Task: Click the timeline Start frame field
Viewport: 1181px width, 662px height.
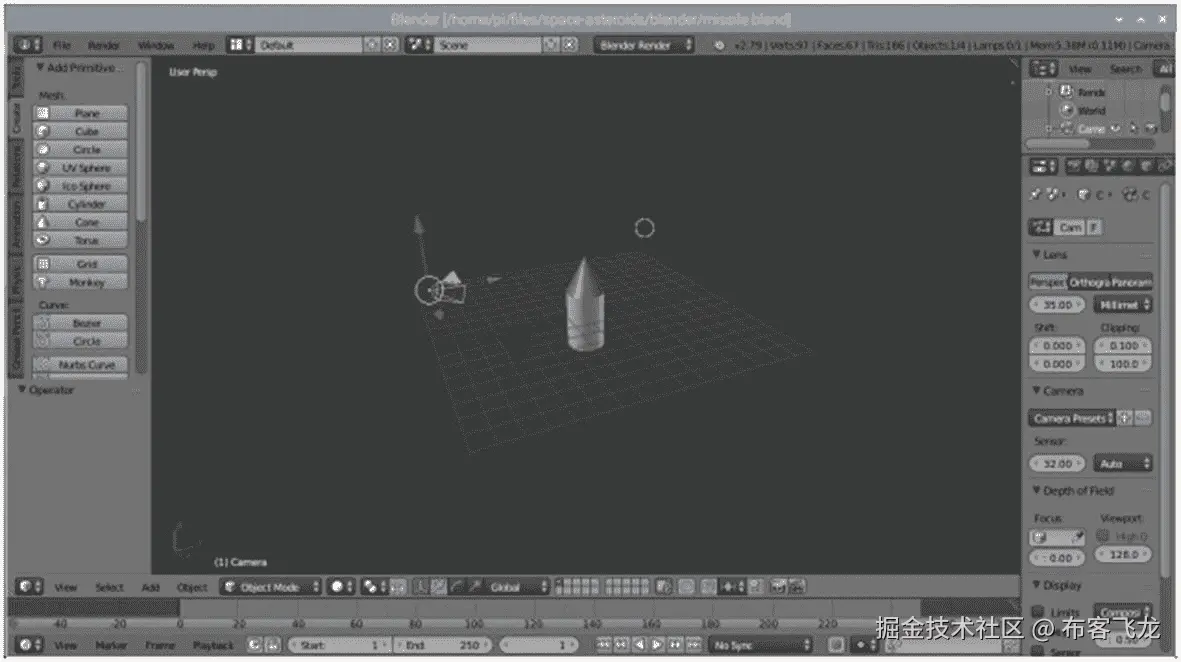Action: [339, 645]
